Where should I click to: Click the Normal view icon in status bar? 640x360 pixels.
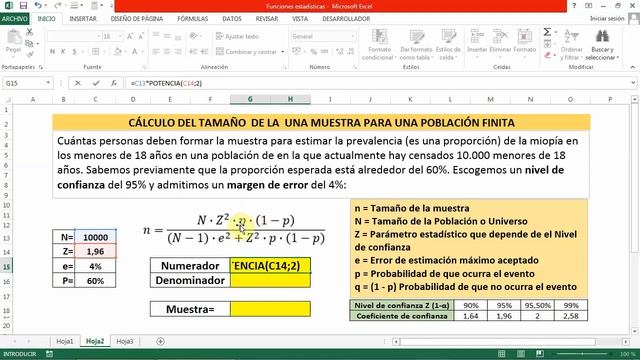point(502,354)
